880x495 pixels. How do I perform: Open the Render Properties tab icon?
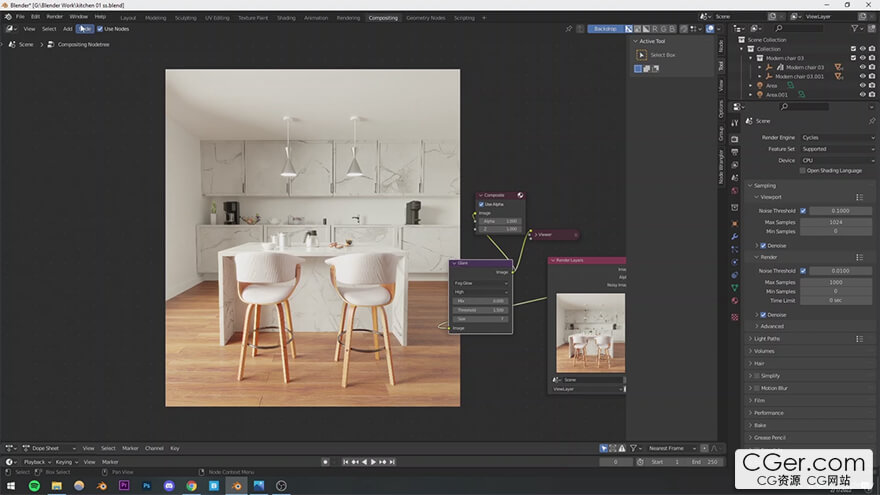735,139
